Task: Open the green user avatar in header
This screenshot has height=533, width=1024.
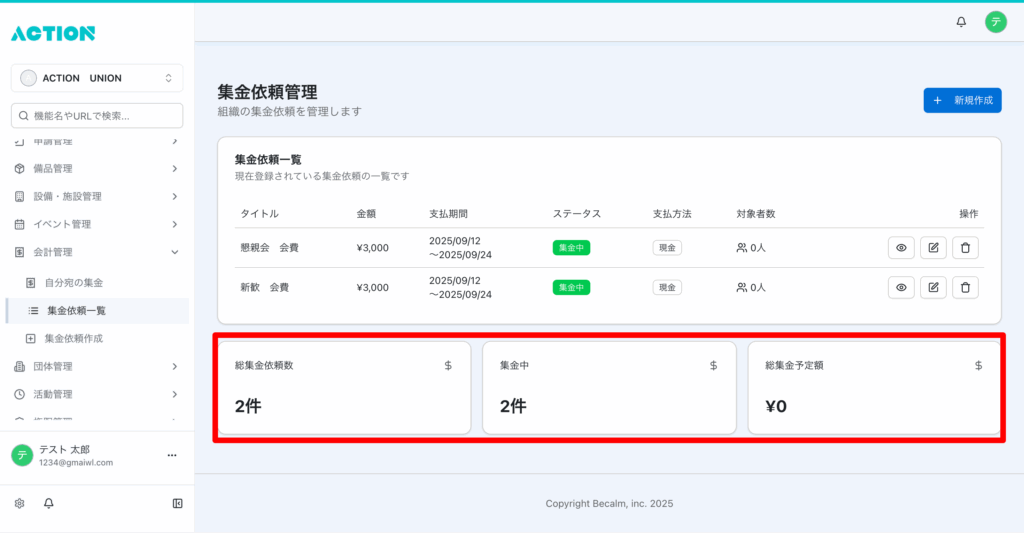Action: 995,22
